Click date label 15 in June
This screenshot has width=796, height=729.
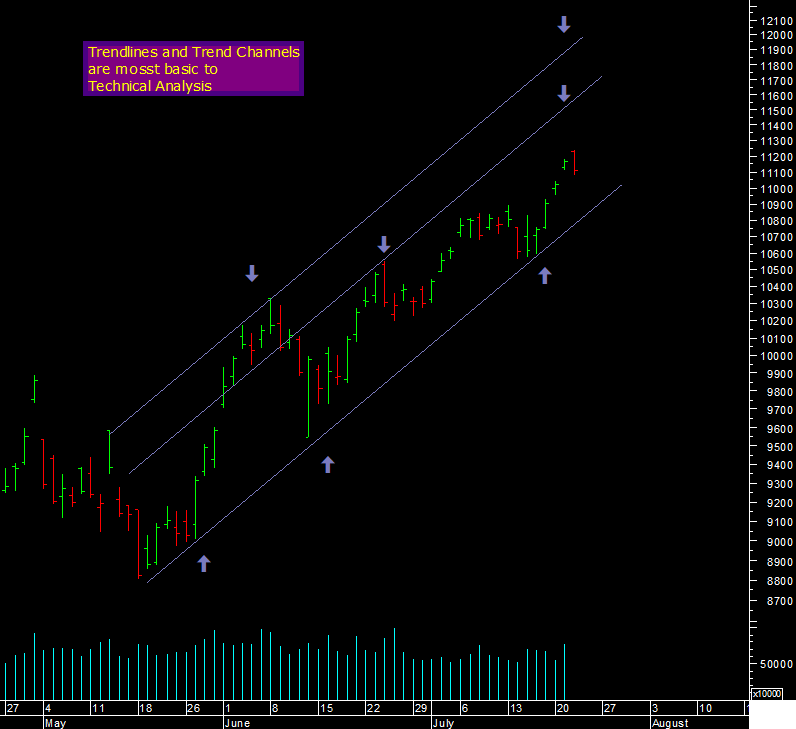point(326,708)
